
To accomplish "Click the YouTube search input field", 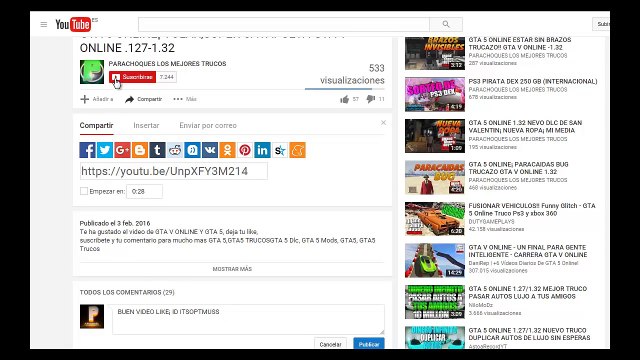I will pos(284,24).
